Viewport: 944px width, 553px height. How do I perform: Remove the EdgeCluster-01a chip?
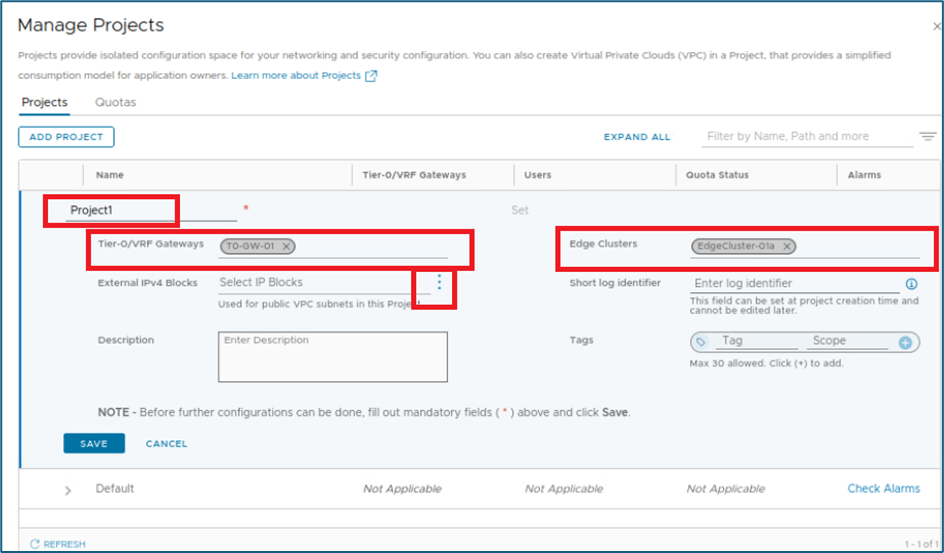coord(787,246)
